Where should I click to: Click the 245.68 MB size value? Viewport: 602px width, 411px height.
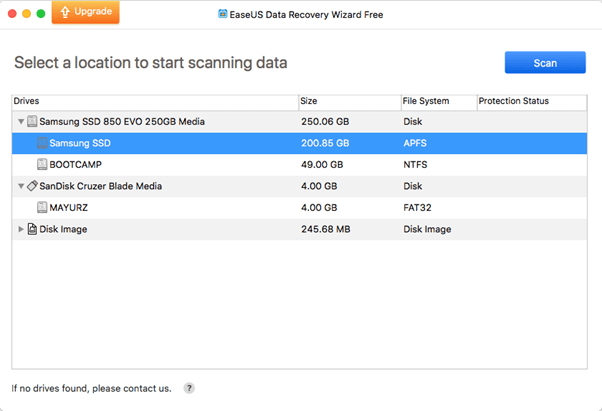click(x=326, y=229)
